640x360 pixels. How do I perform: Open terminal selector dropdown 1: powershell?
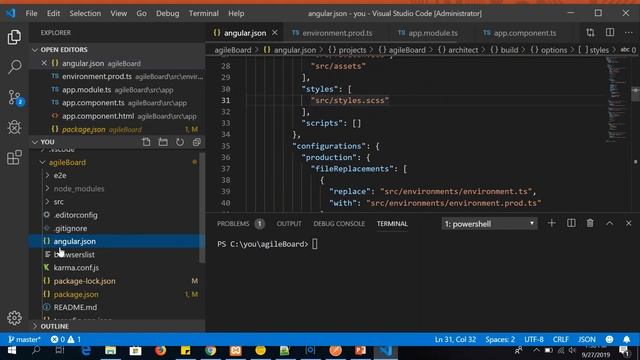click(x=489, y=224)
